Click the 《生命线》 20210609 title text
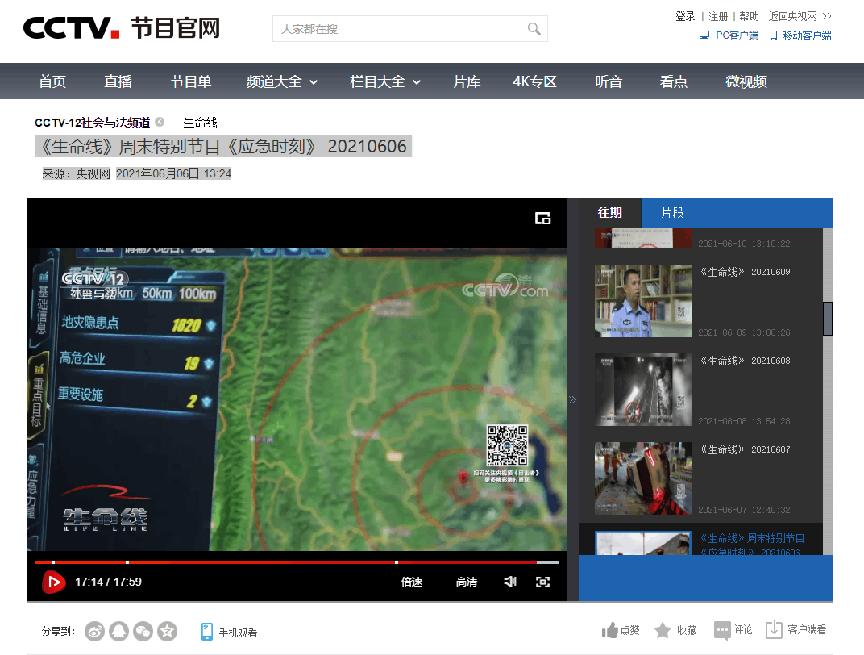The image size is (864, 655). click(745, 272)
